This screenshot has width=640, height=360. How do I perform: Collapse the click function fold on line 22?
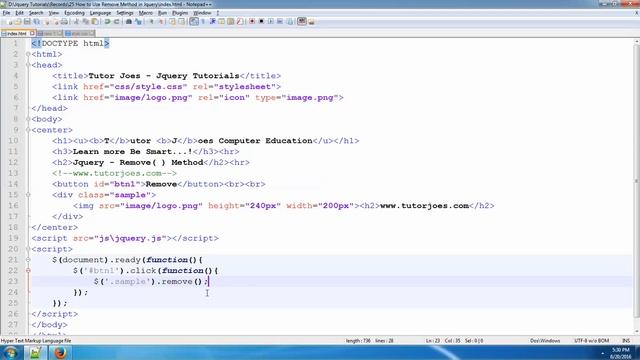tap(28, 271)
